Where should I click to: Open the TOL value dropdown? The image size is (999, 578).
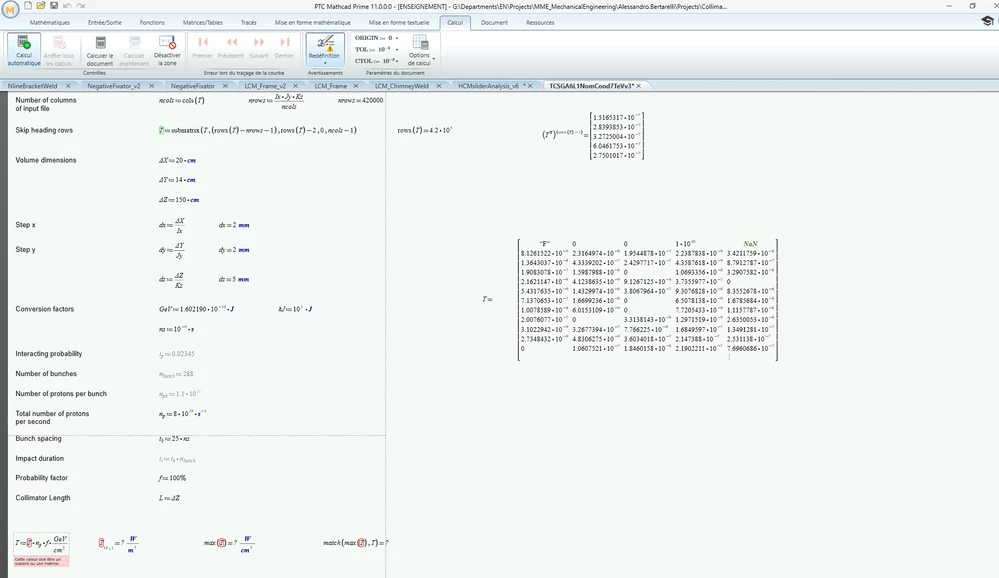point(396,50)
